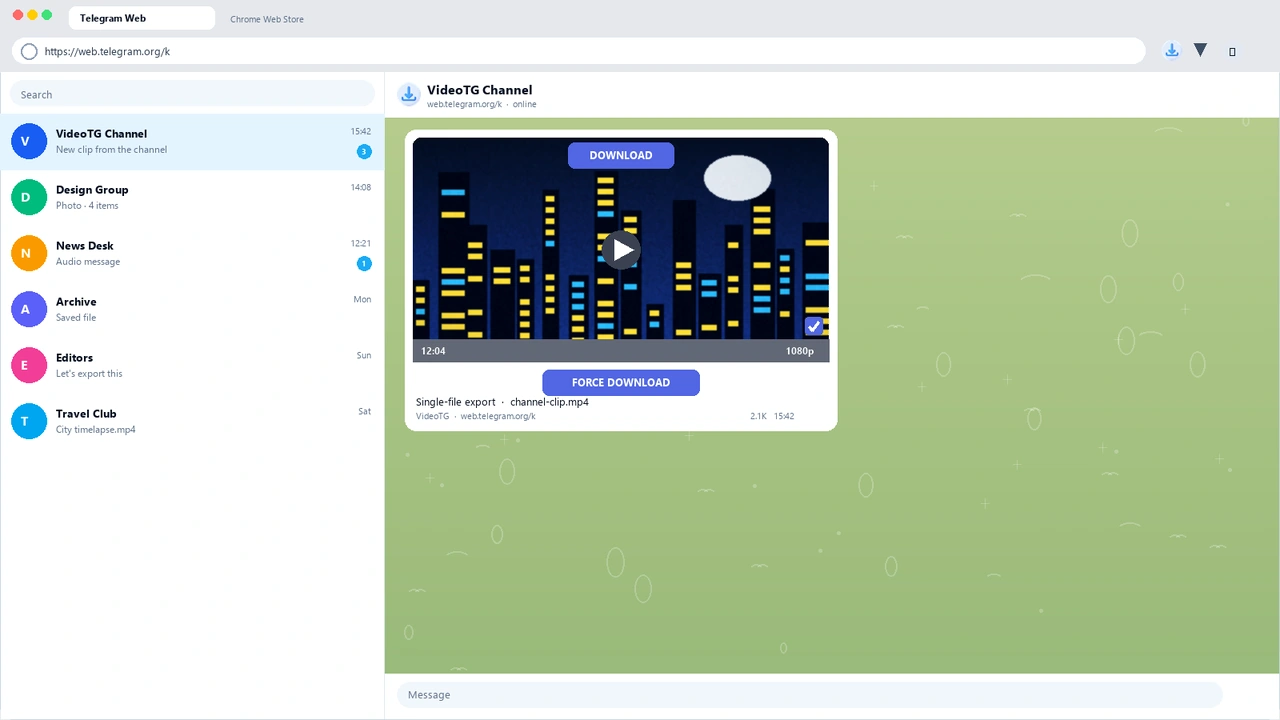Click the FORCE DOWNLOAD button
Image resolution: width=1280 pixels, height=720 pixels.
[621, 382]
